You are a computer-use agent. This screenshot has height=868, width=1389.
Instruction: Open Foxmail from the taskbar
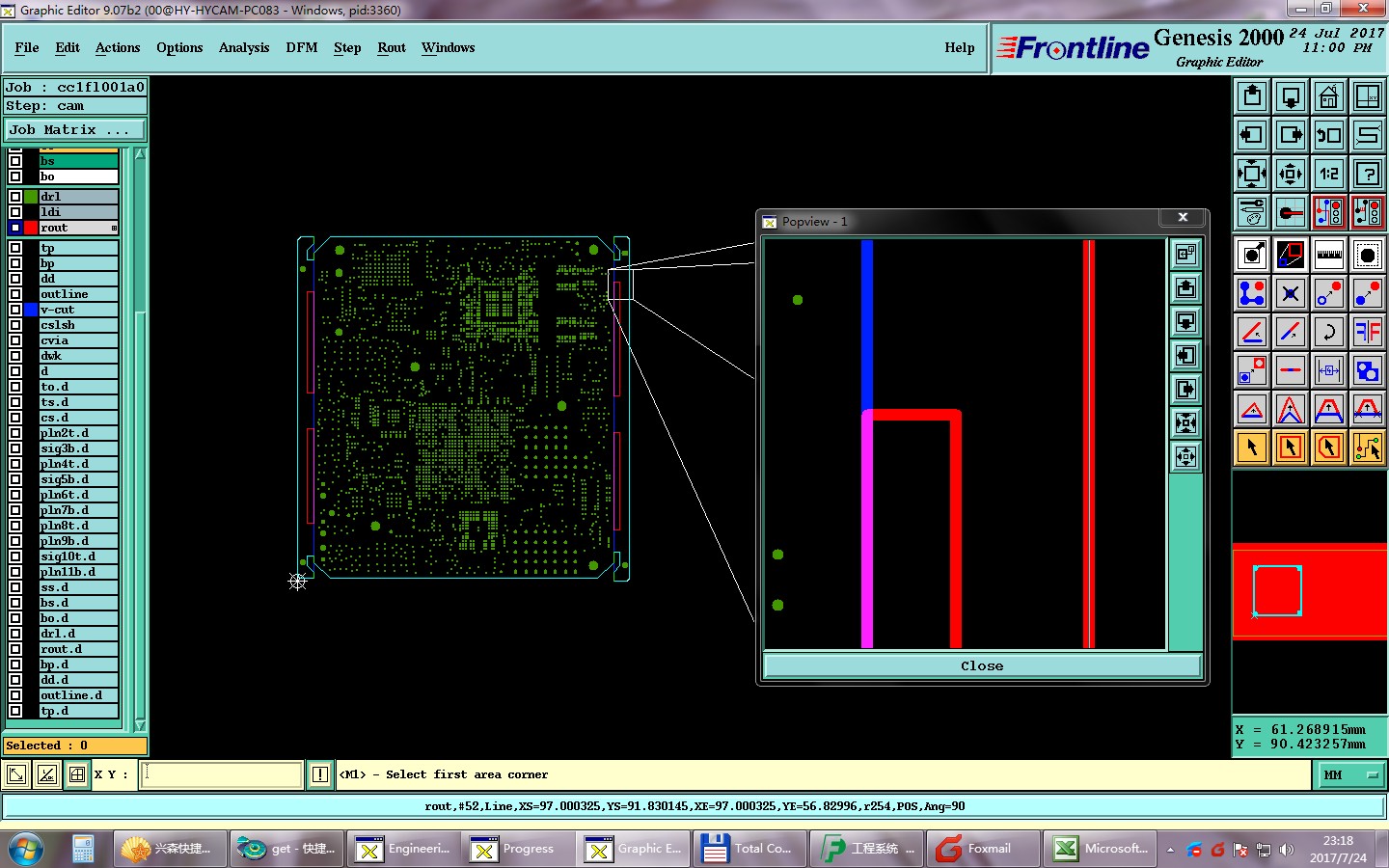tap(984, 849)
